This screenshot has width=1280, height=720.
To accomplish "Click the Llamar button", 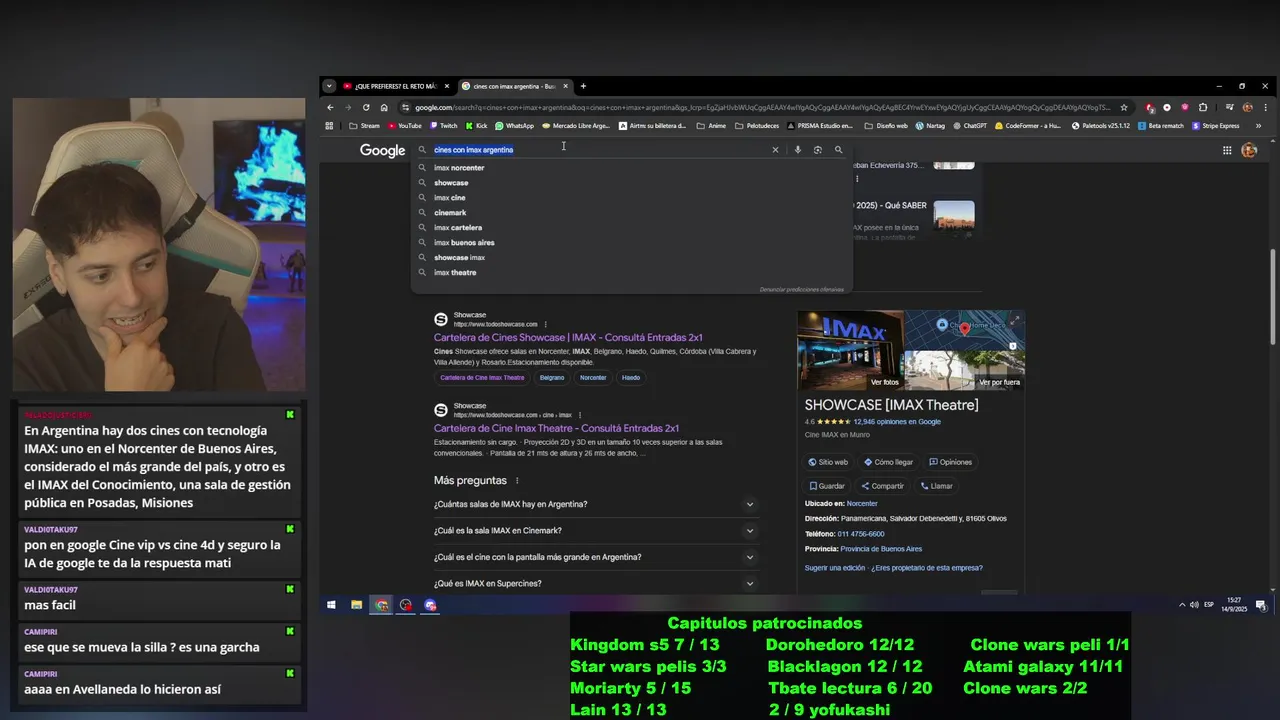I will (x=936, y=486).
